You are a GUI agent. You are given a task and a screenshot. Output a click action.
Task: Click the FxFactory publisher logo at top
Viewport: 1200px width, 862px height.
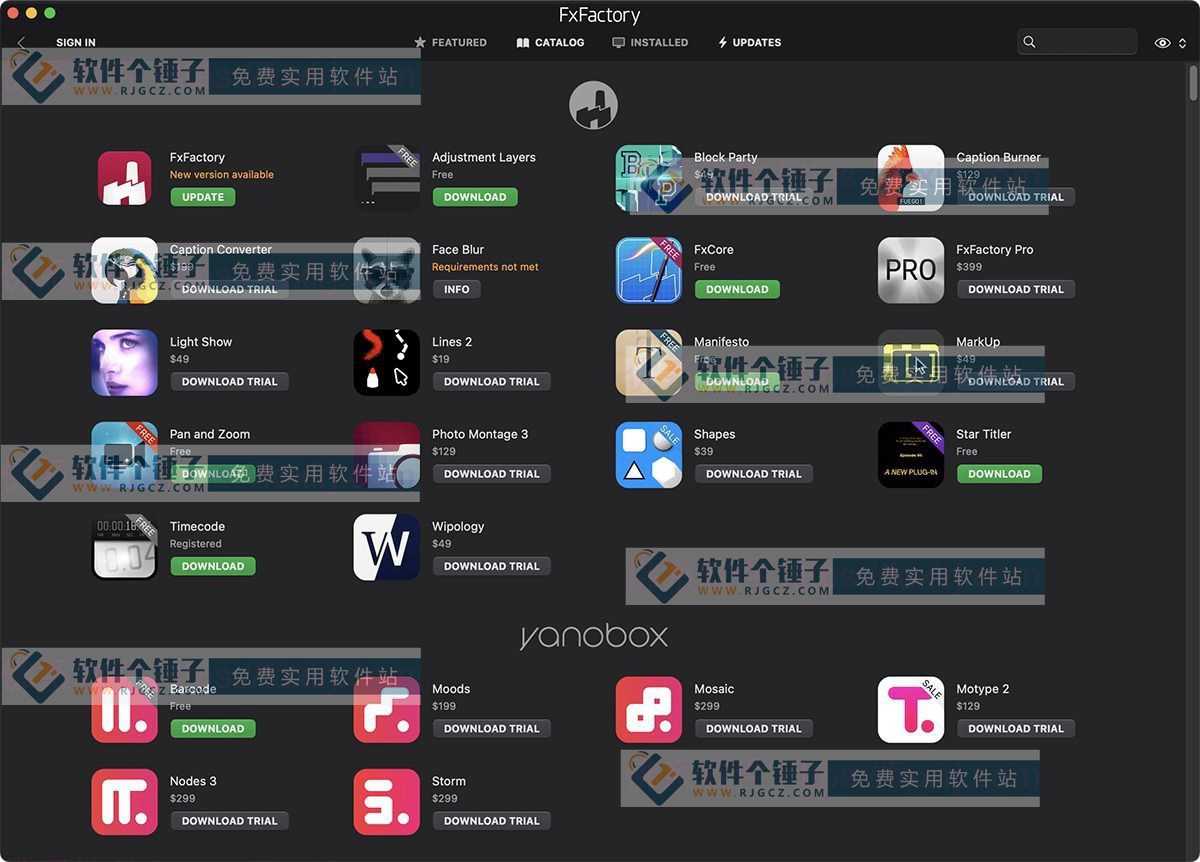594,105
